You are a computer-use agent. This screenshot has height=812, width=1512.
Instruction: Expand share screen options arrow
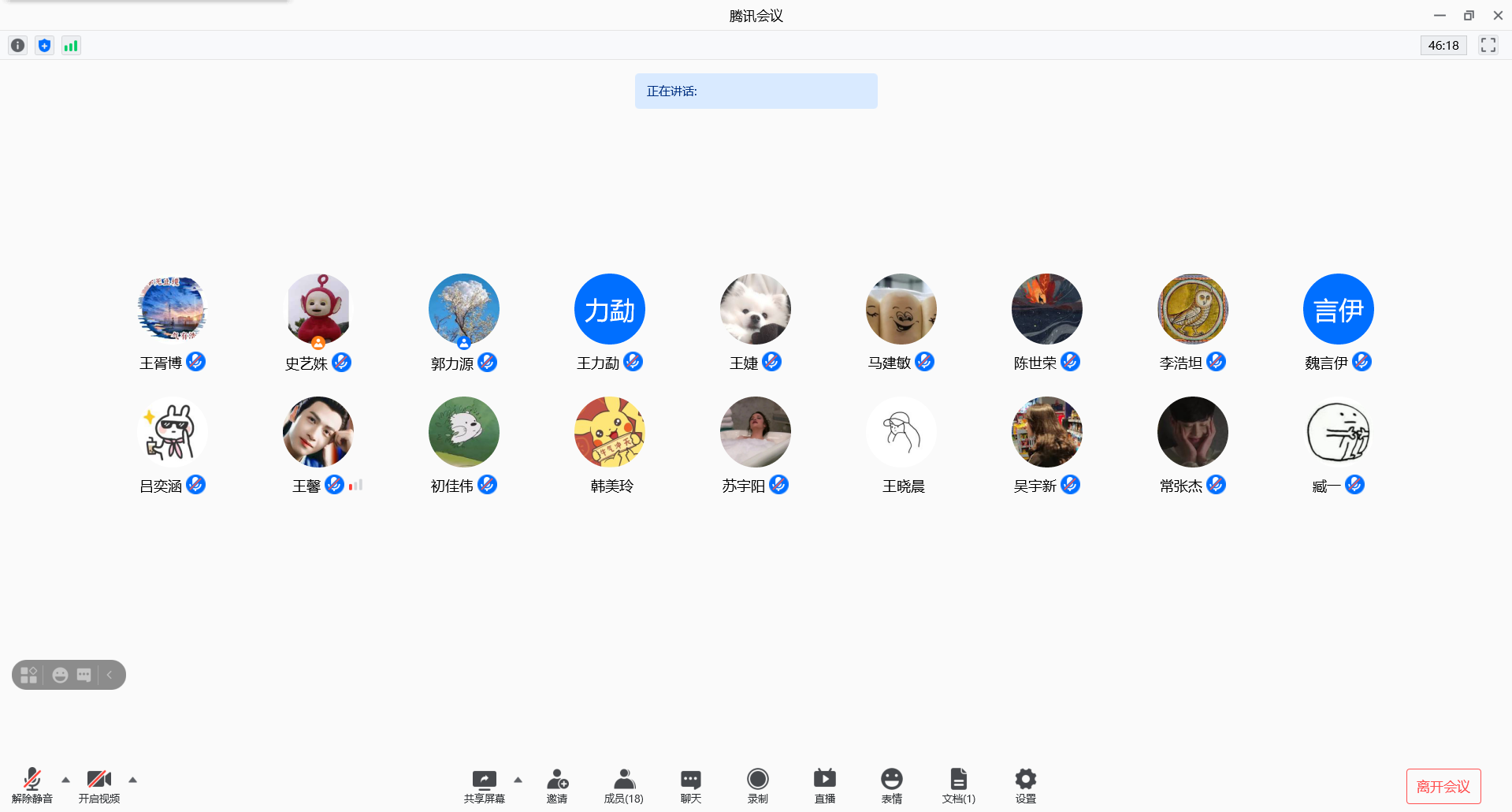click(x=518, y=780)
